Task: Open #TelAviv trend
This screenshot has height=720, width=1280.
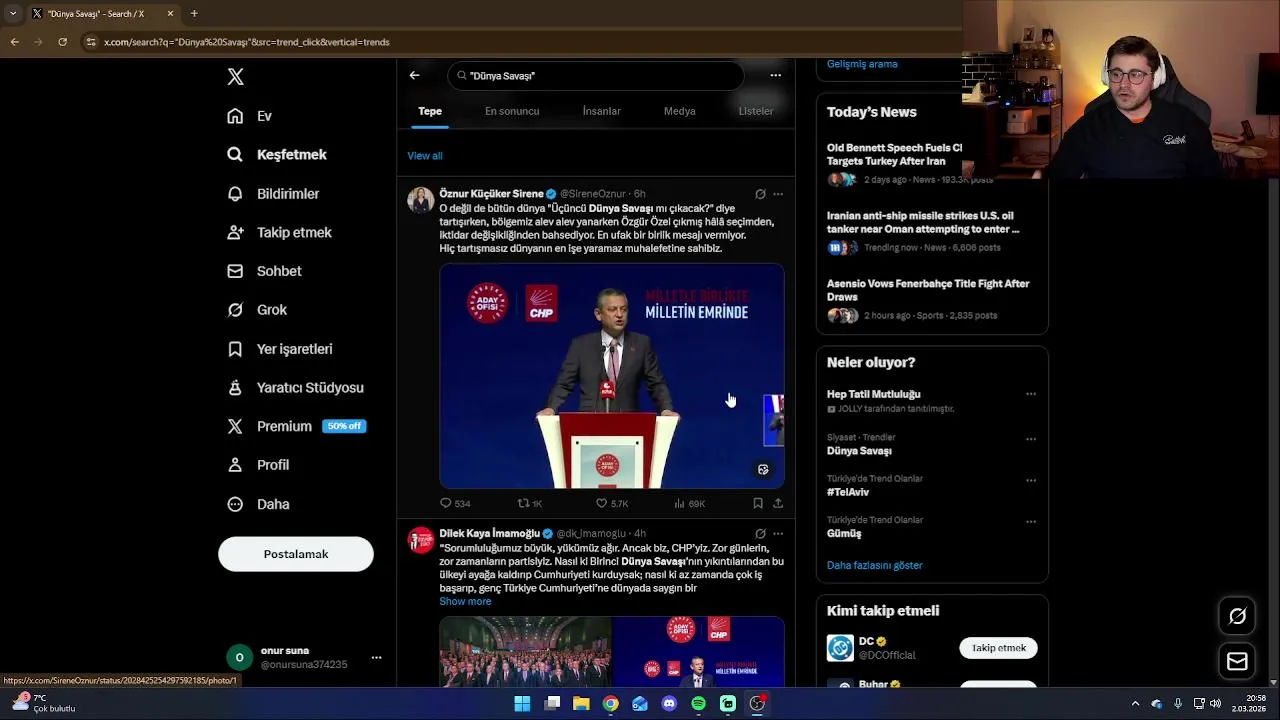Action: tap(848, 492)
